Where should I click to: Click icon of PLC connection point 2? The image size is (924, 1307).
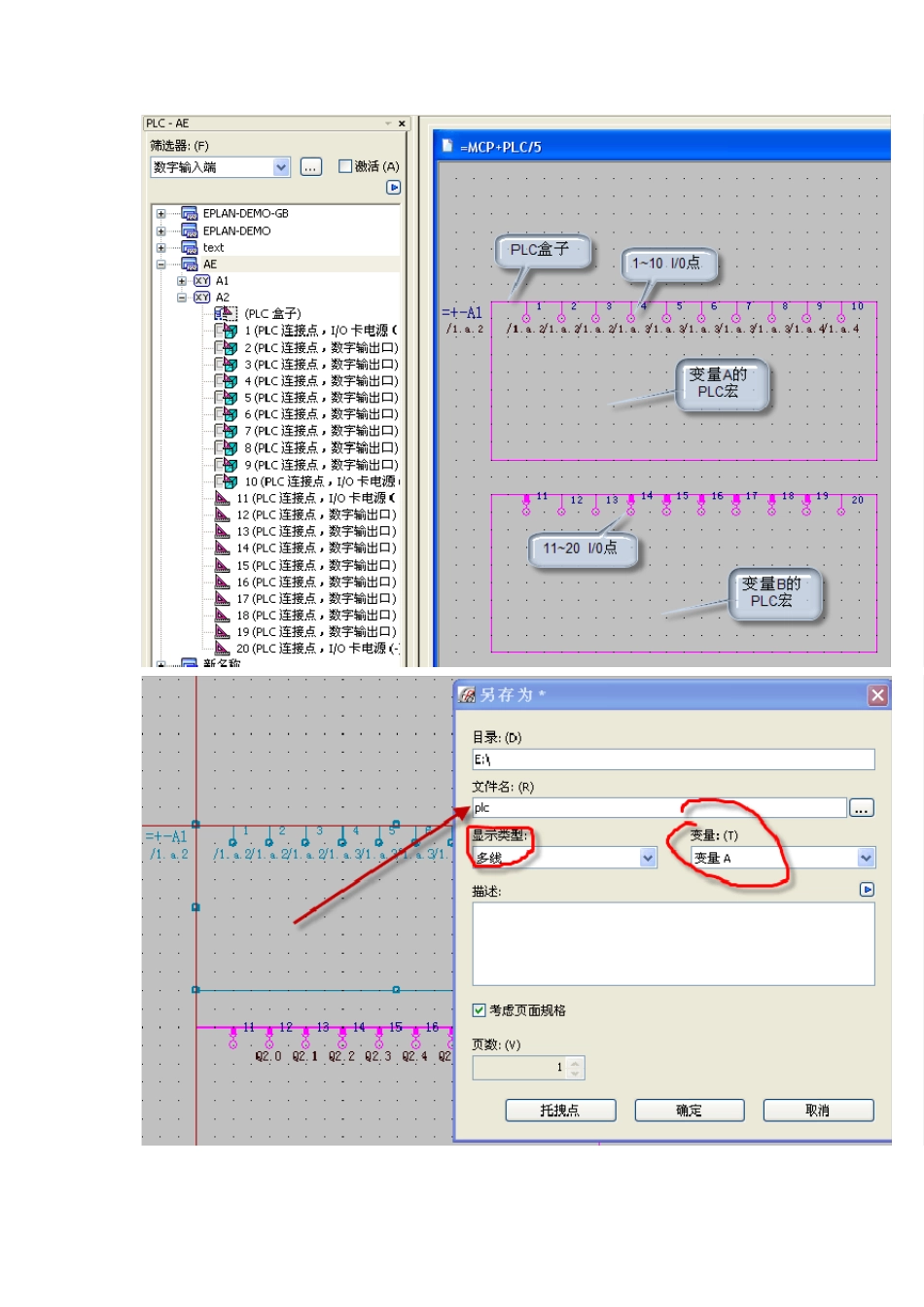pos(227,347)
